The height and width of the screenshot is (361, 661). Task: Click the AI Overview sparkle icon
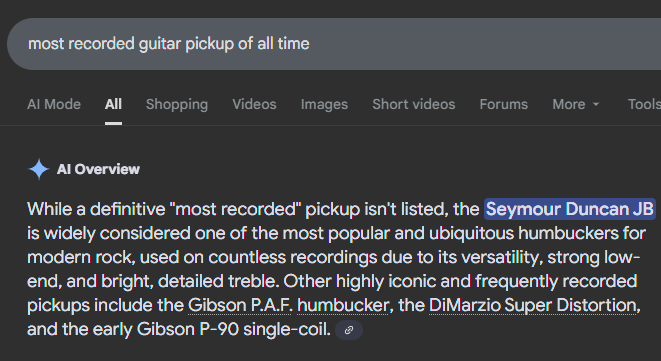pos(39,169)
